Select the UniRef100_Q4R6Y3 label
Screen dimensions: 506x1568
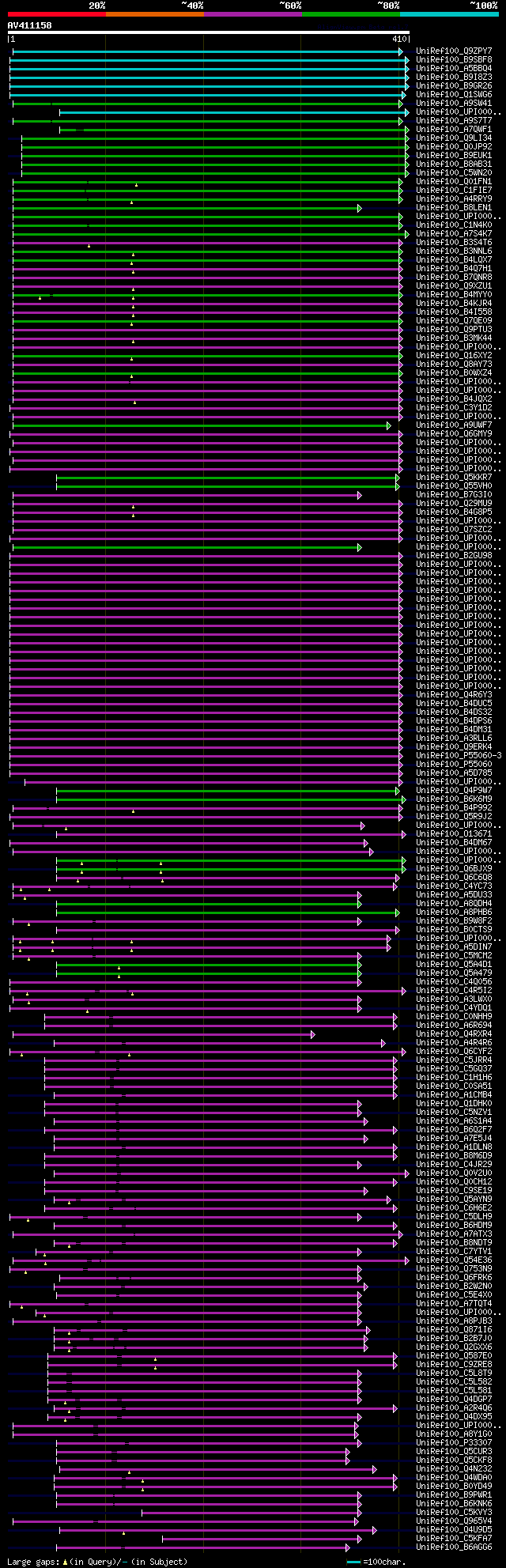pyautogui.click(x=454, y=695)
